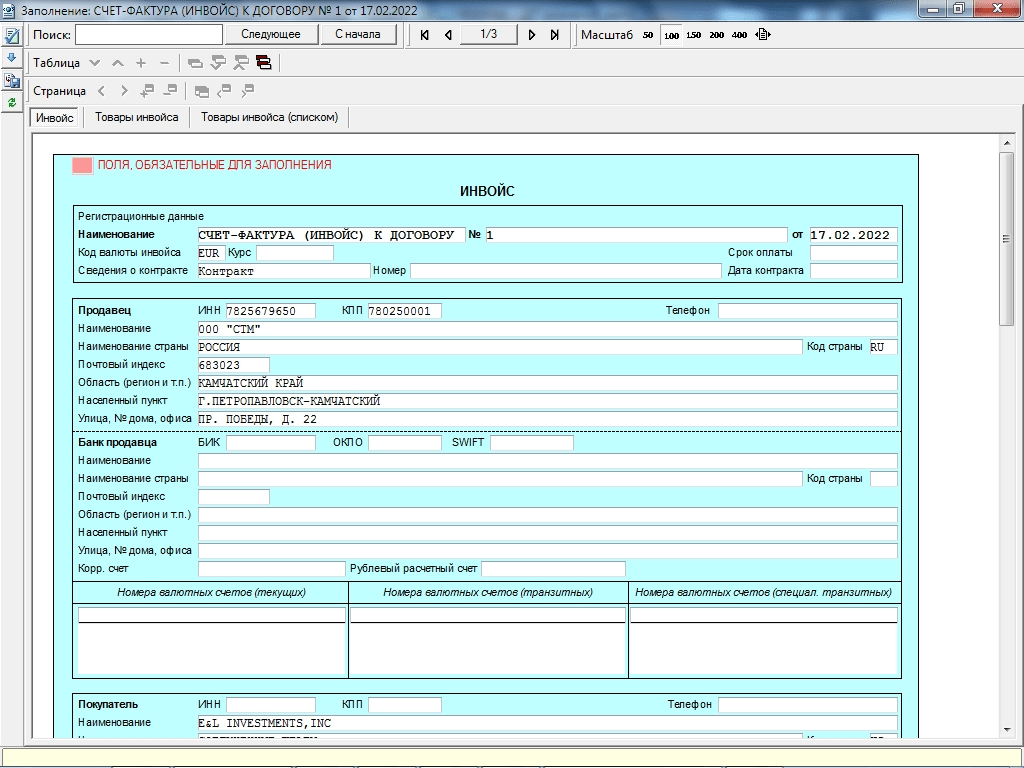This screenshot has width=1024, height=768.
Task: Add a table row with plus icon
Action: point(141,63)
